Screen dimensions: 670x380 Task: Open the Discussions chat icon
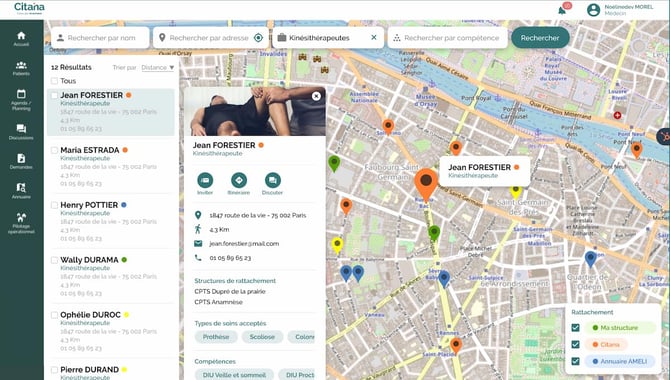coord(21,129)
